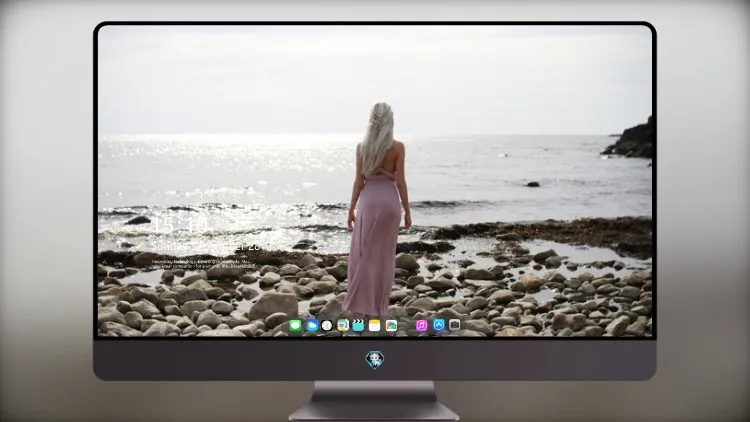The height and width of the screenshot is (422, 750).
Task: Click the small quote text under the date
Action: tap(201, 263)
